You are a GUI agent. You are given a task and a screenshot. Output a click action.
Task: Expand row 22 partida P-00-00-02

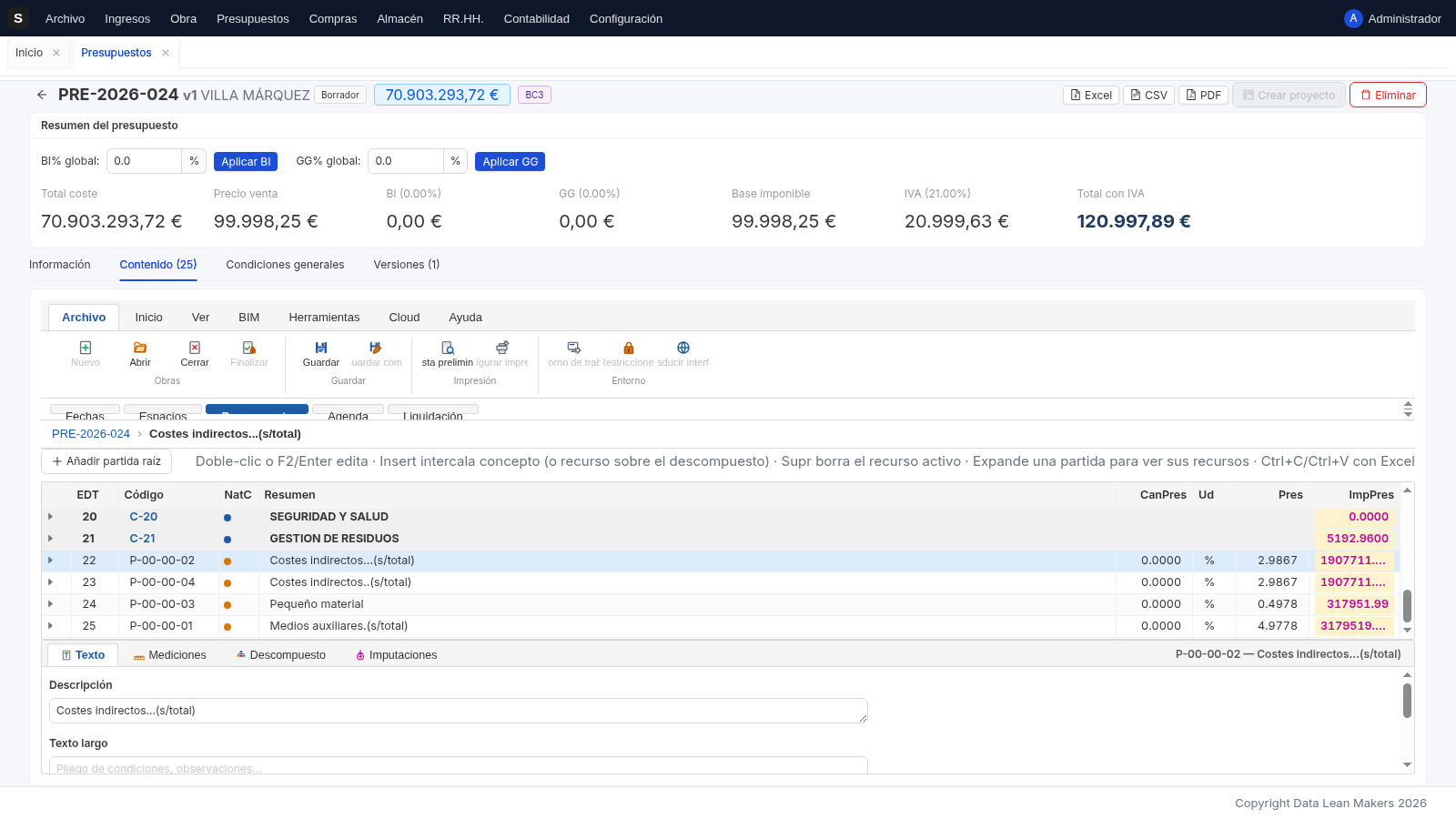point(51,561)
